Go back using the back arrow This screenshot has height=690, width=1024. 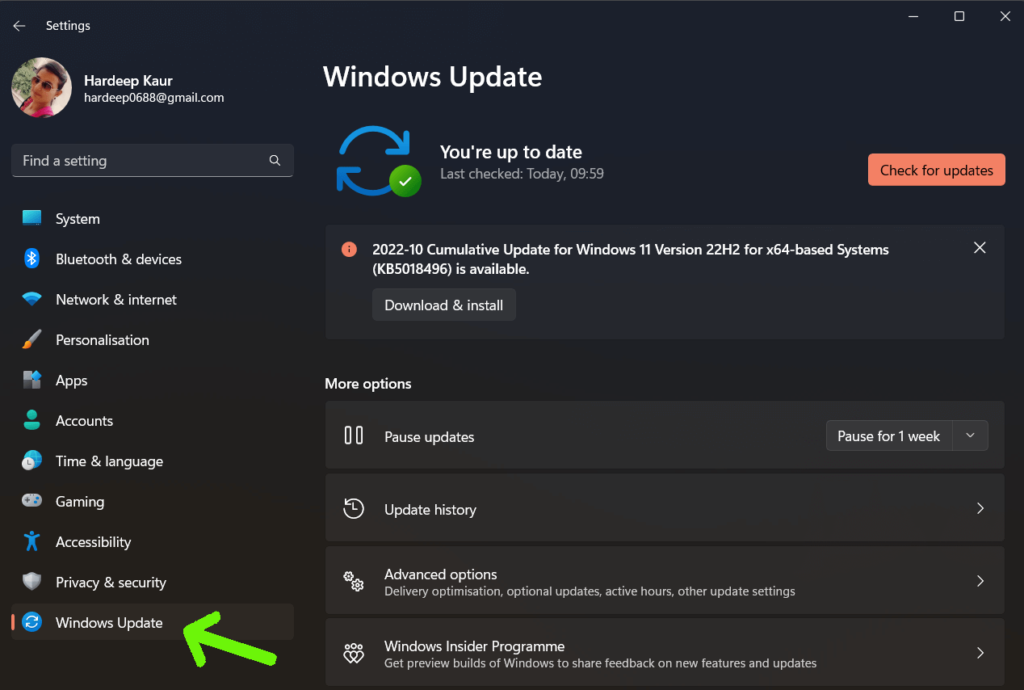pyautogui.click(x=19, y=26)
